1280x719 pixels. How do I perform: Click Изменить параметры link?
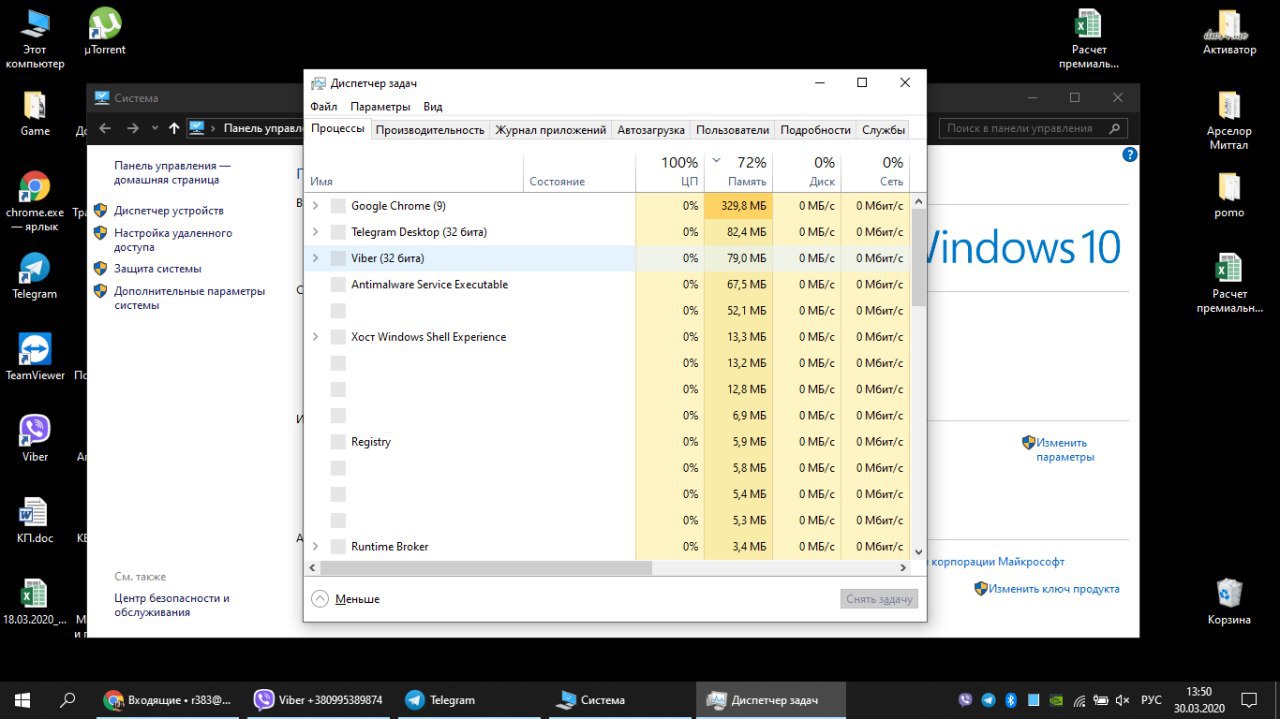click(1065, 450)
